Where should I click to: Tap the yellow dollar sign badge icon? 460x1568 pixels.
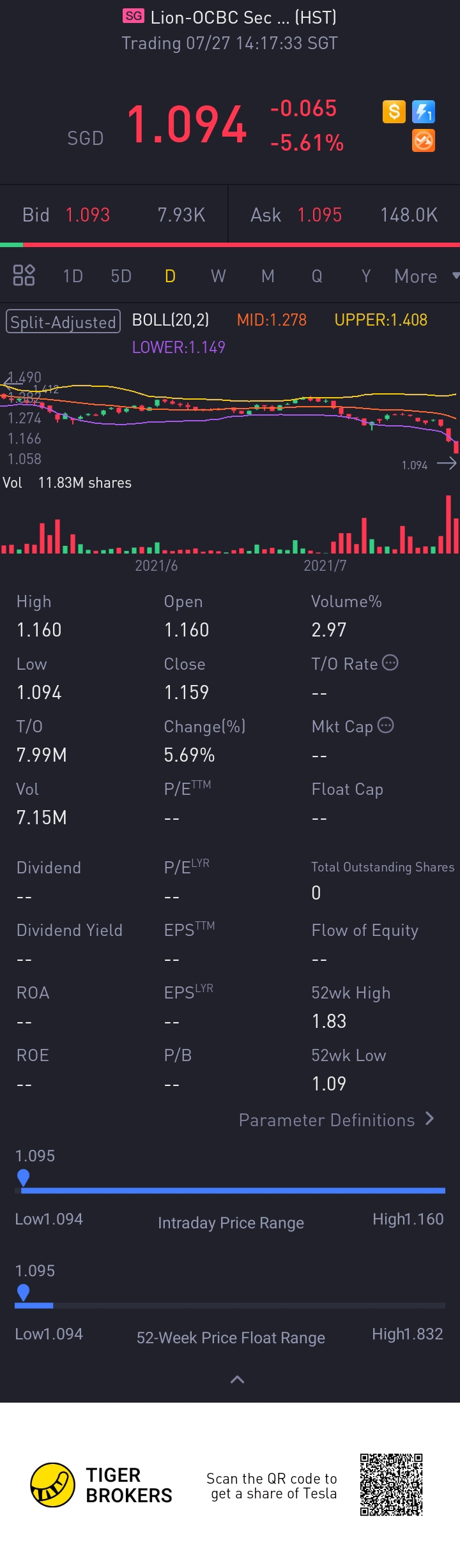[x=394, y=112]
